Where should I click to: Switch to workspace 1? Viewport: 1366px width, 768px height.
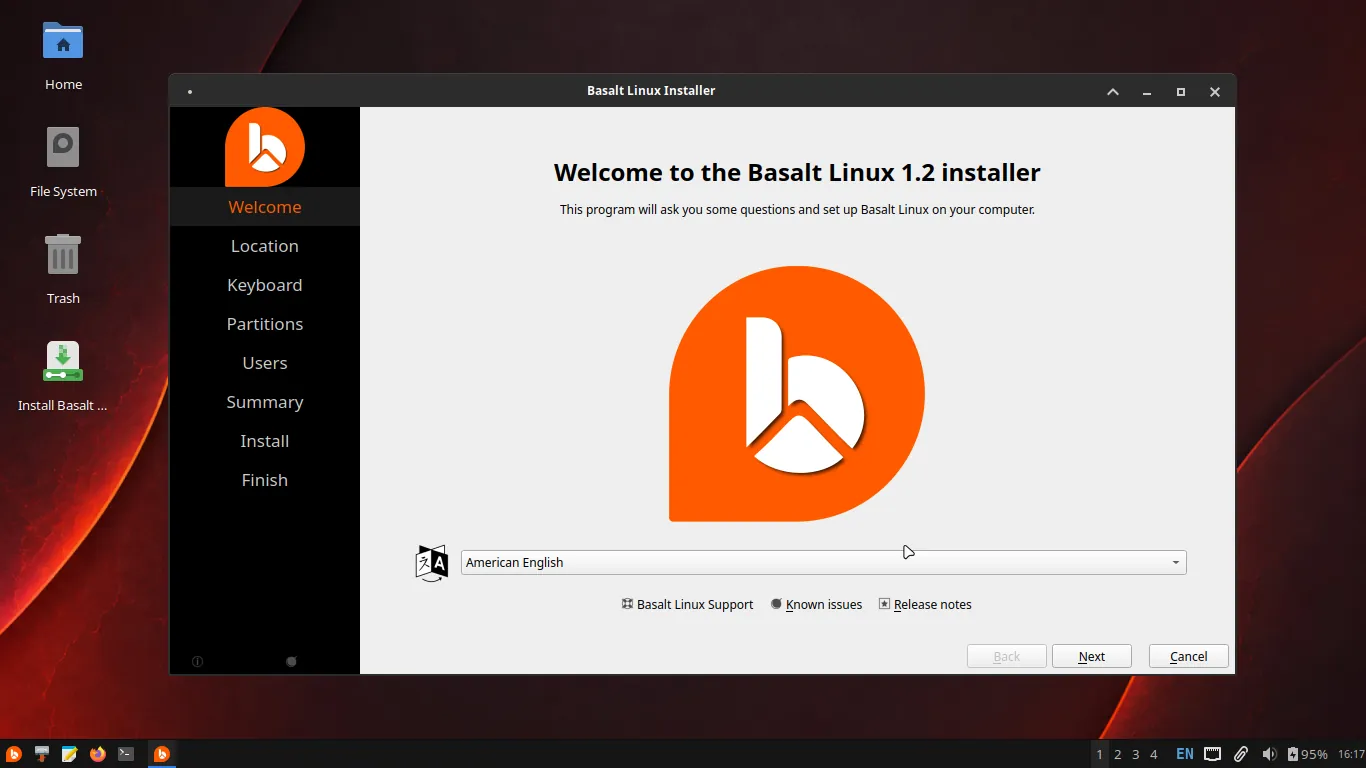tap(1100, 754)
